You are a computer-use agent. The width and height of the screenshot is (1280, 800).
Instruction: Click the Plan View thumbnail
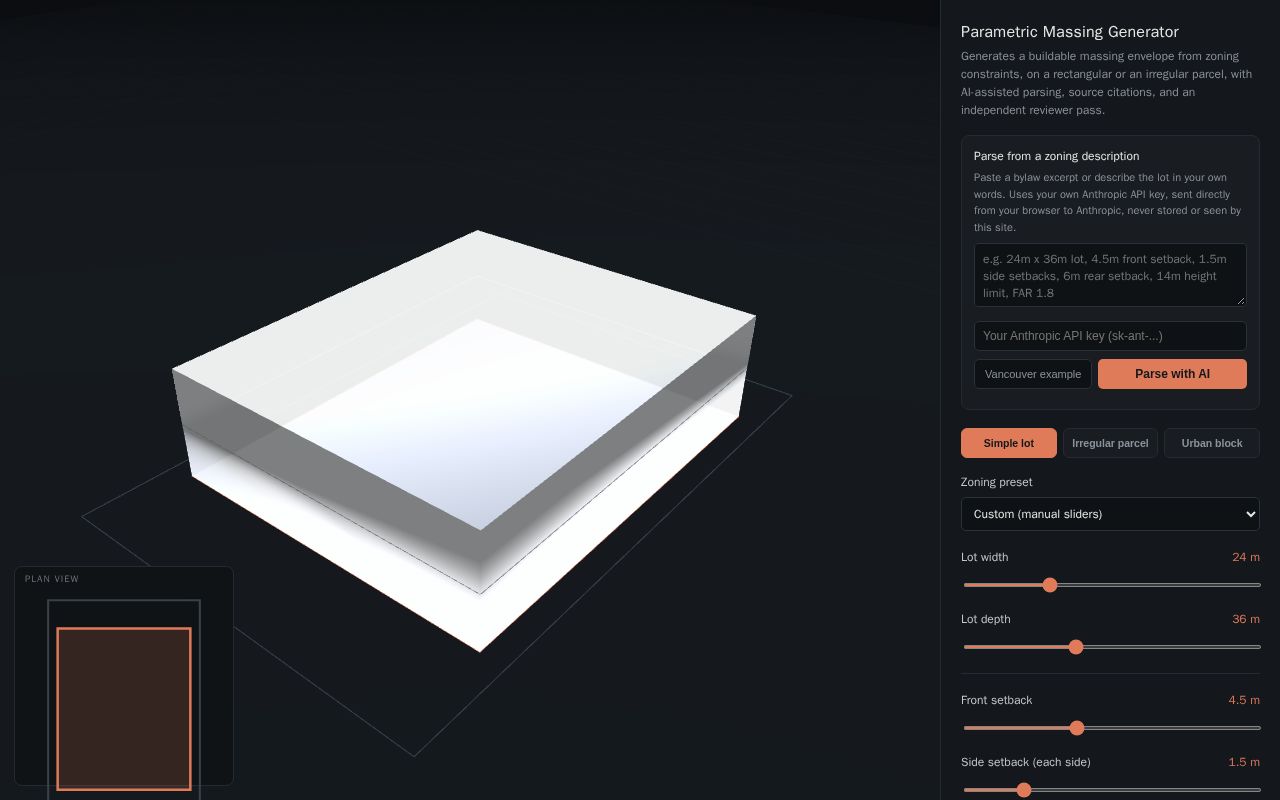(x=124, y=676)
